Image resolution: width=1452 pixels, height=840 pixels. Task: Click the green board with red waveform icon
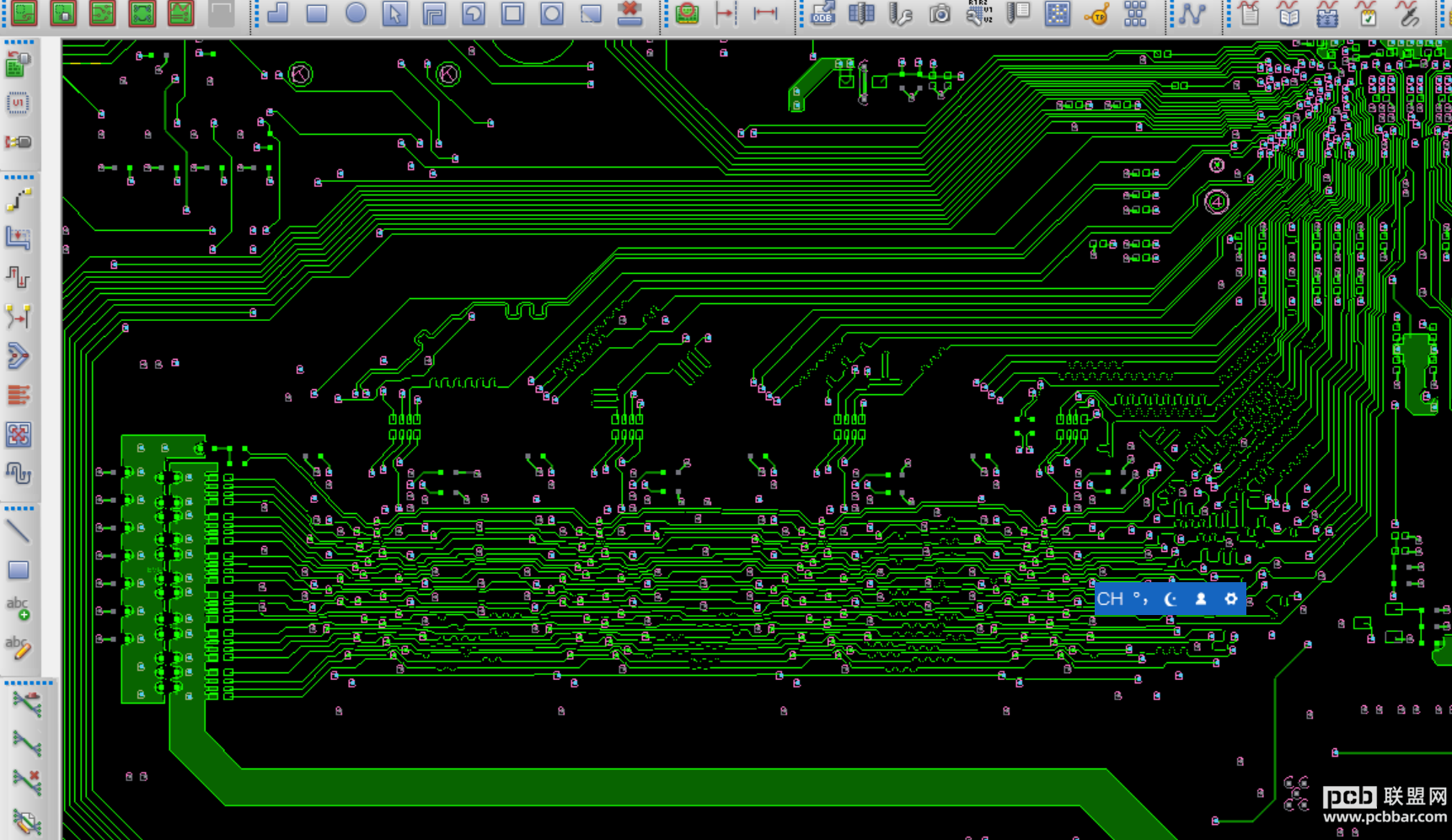coord(180,13)
